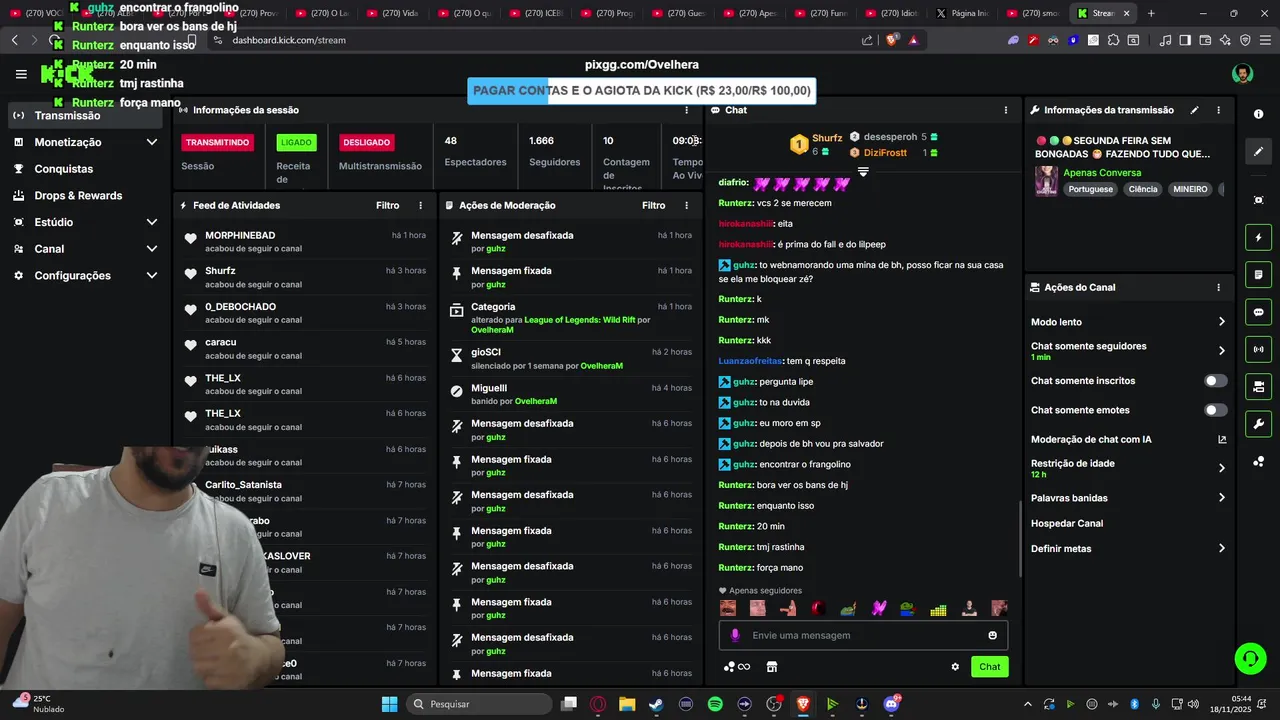Open the hamburger sidebar menu

tap(21, 74)
